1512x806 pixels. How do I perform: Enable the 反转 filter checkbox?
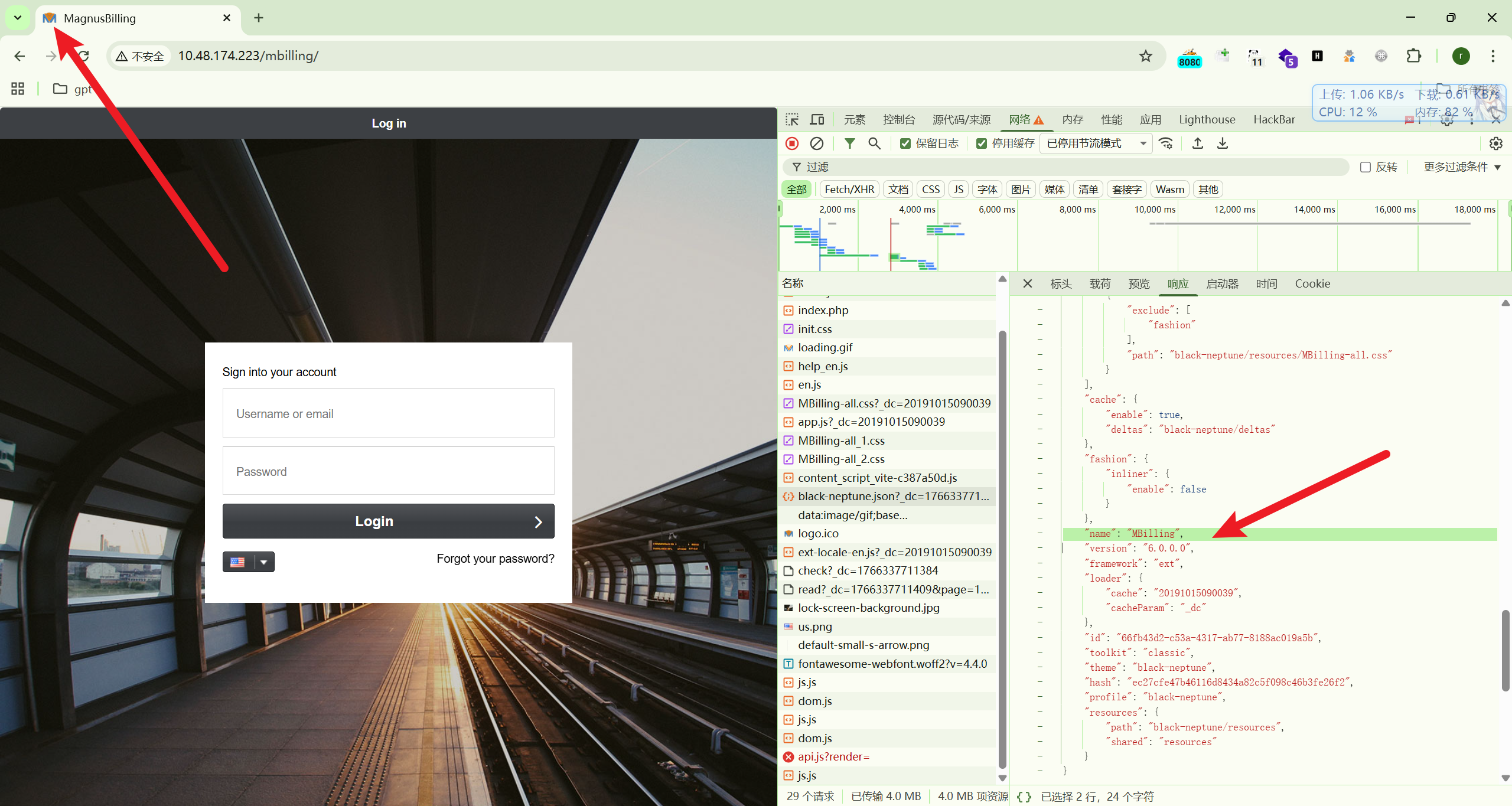1366,167
